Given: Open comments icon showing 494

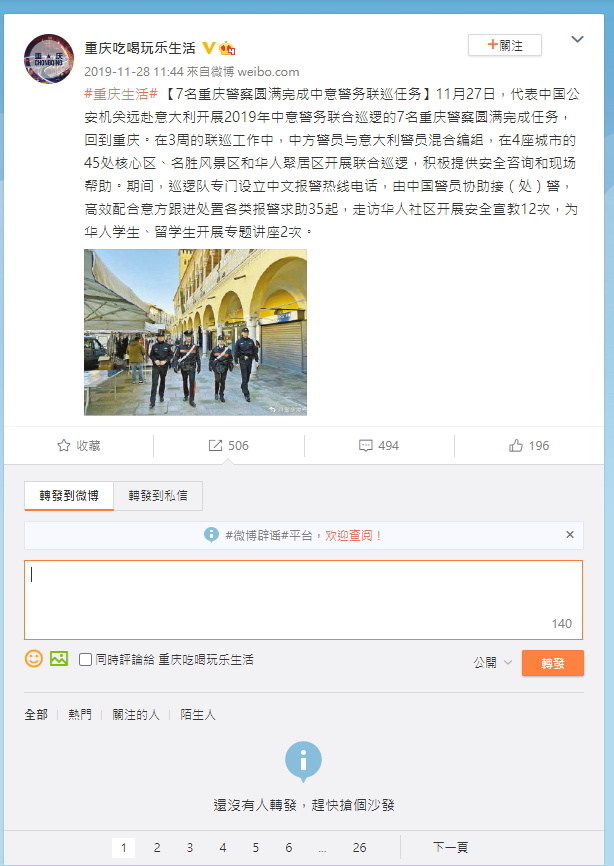Looking at the screenshot, I should 366,446.
